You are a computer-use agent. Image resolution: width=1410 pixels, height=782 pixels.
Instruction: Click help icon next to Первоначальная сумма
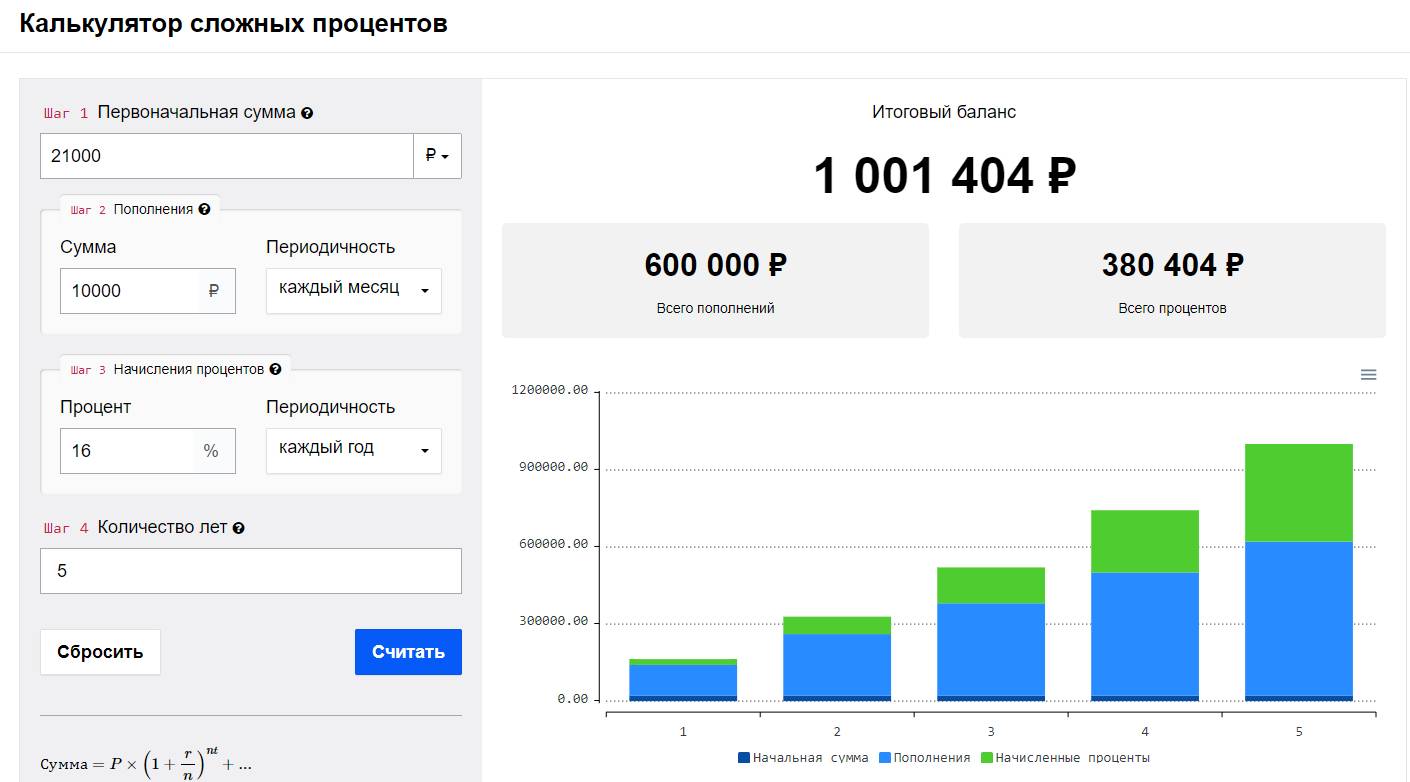point(307,113)
